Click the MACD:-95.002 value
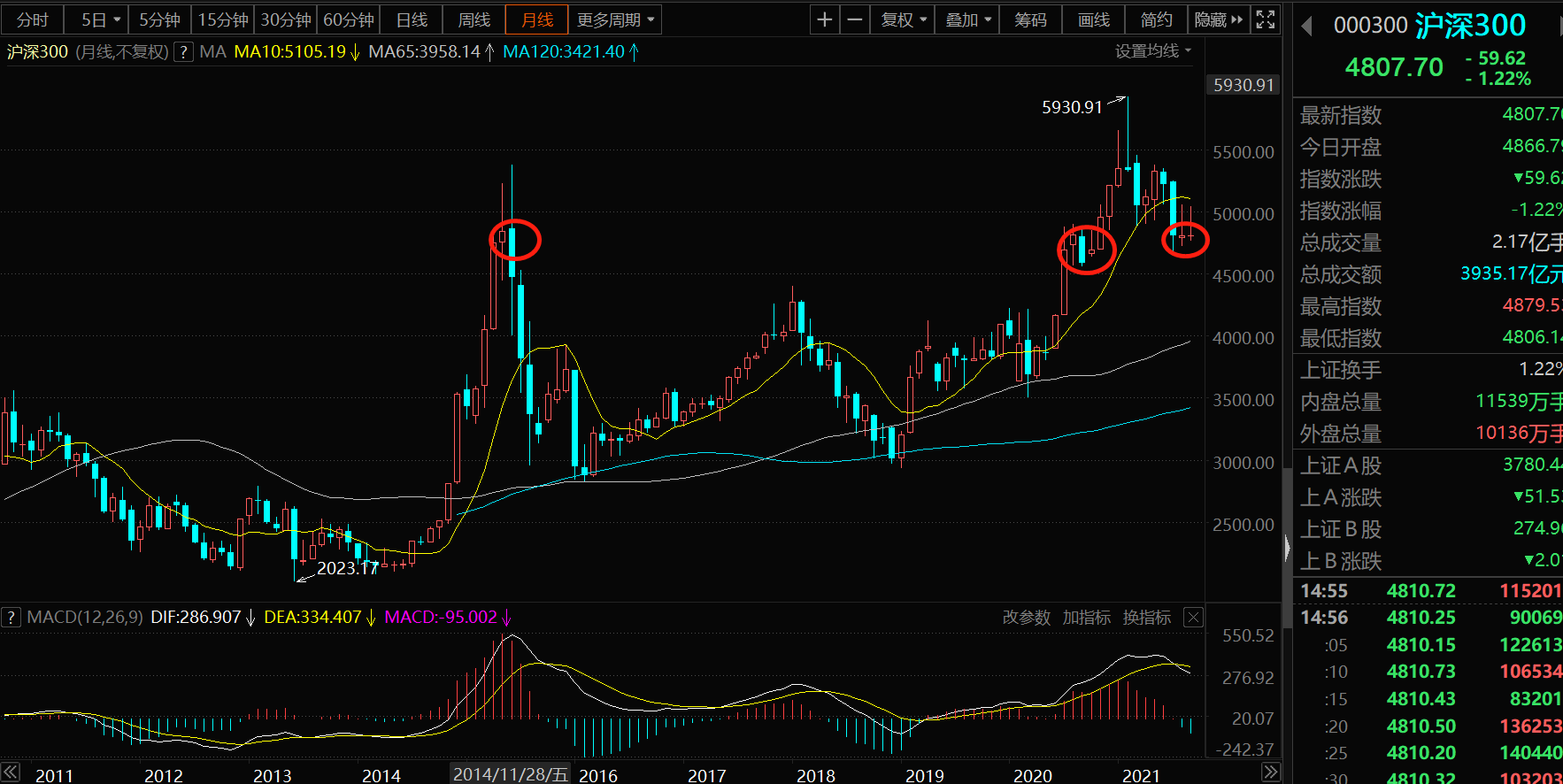The image size is (1563, 784). click(x=441, y=617)
